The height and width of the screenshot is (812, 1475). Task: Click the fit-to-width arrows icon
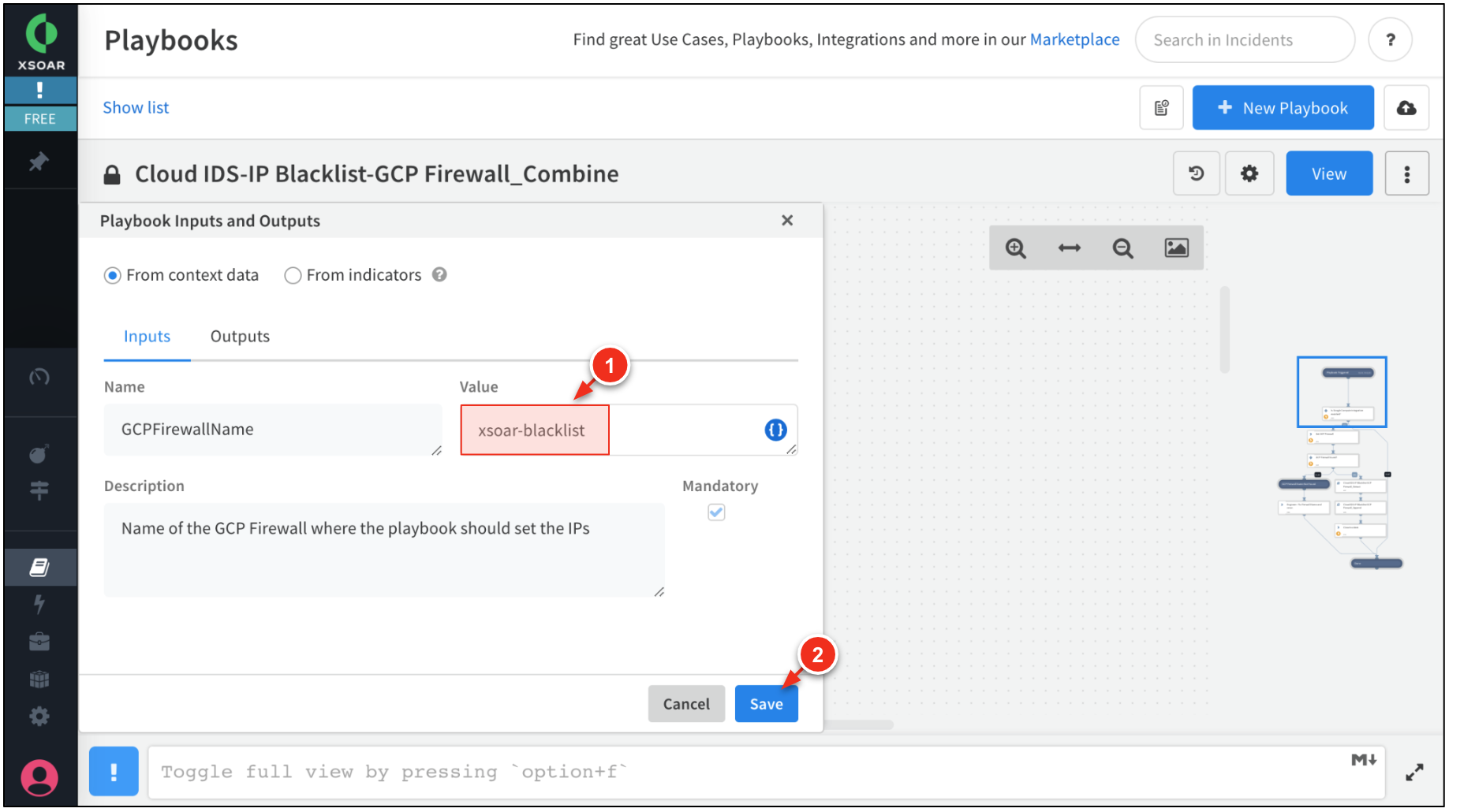pos(1069,248)
